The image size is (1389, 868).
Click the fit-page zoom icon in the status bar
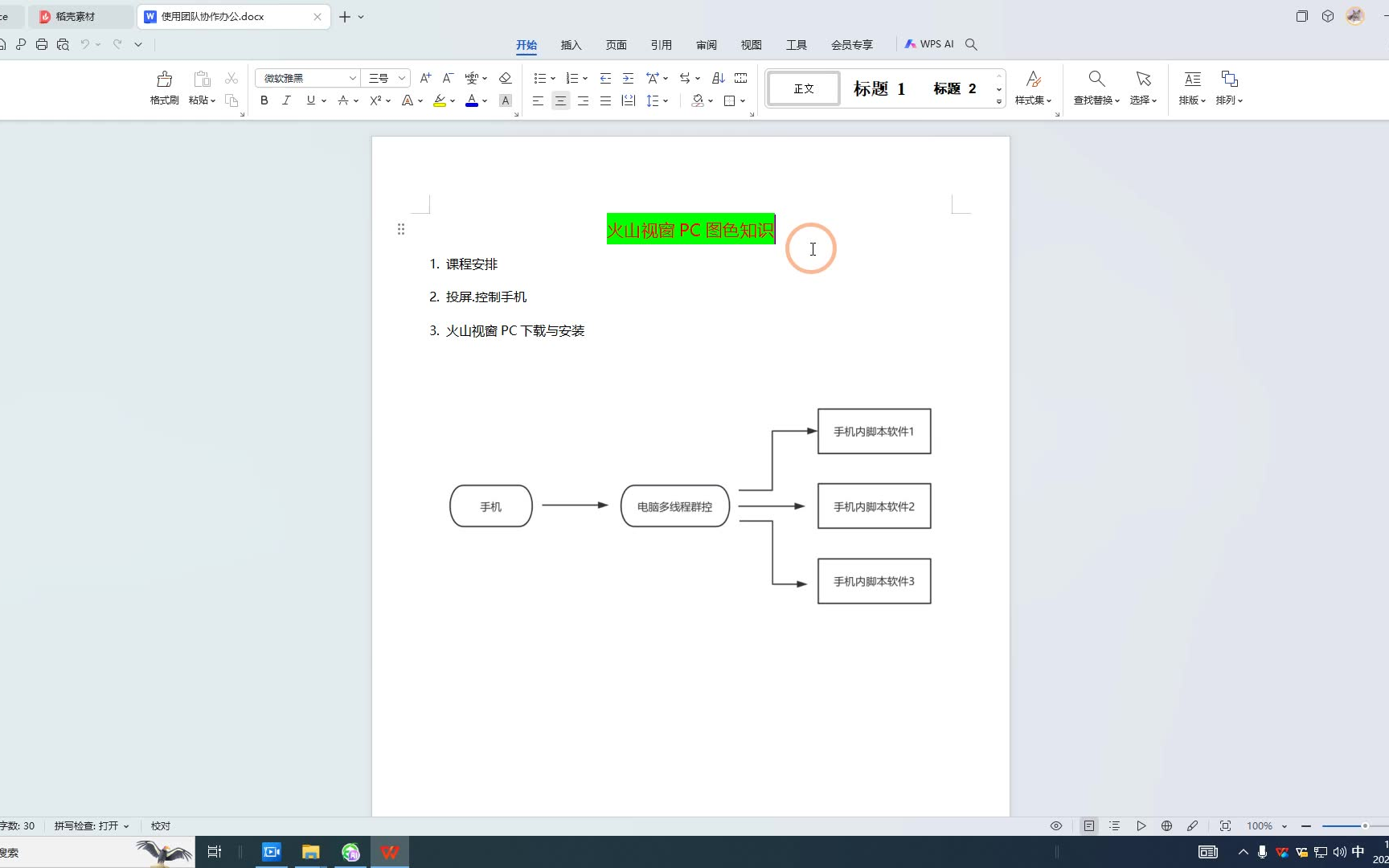1225,825
